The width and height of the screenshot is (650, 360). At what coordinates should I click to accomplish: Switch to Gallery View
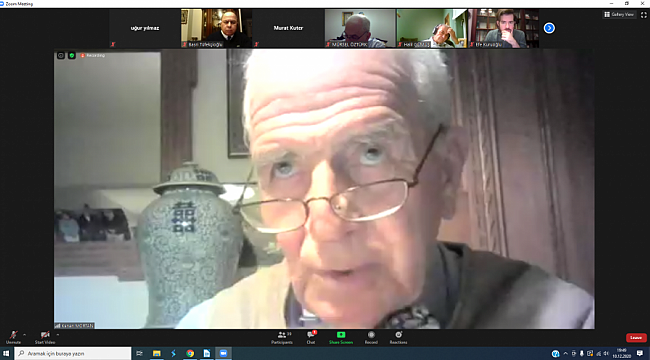619,15
